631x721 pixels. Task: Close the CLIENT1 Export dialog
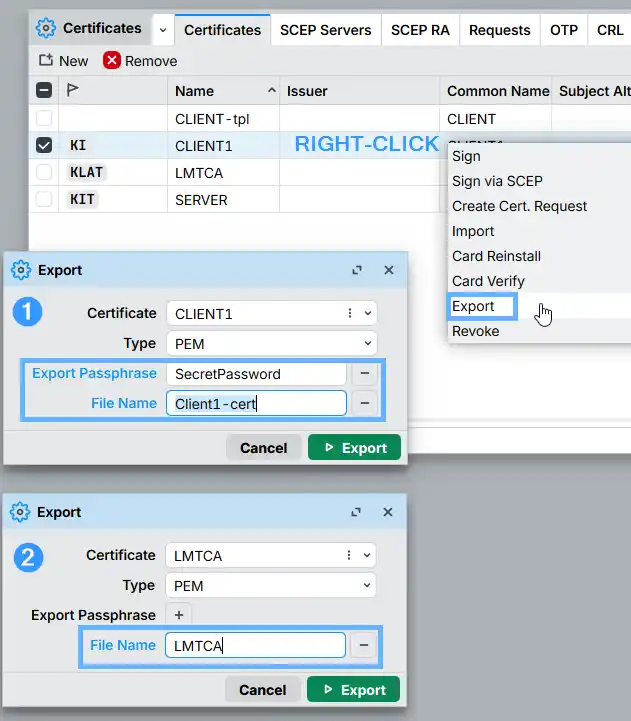click(389, 270)
